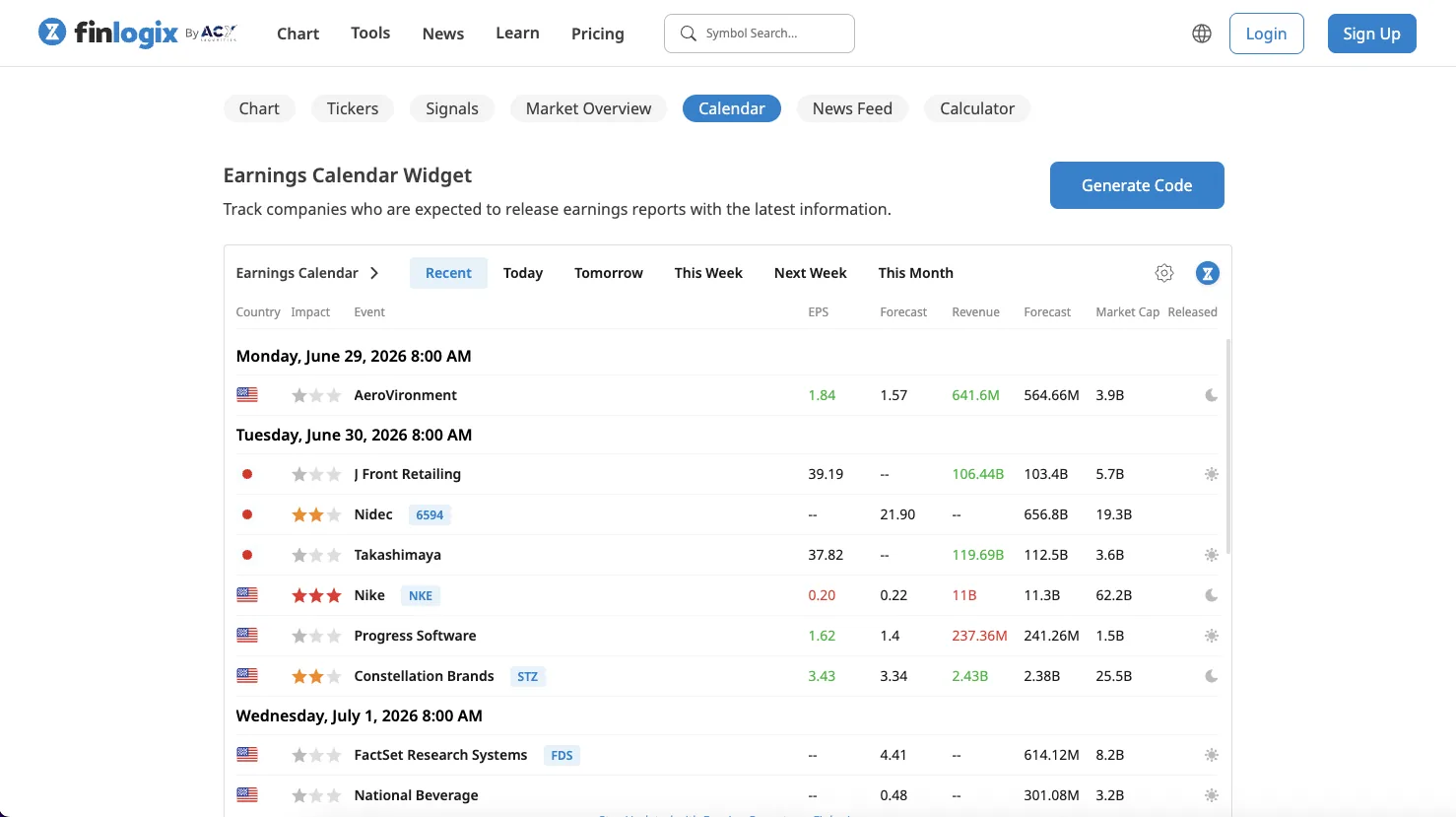The width and height of the screenshot is (1456, 817).
Task: Click Constellation Brands impact stars
Action: 316,676
